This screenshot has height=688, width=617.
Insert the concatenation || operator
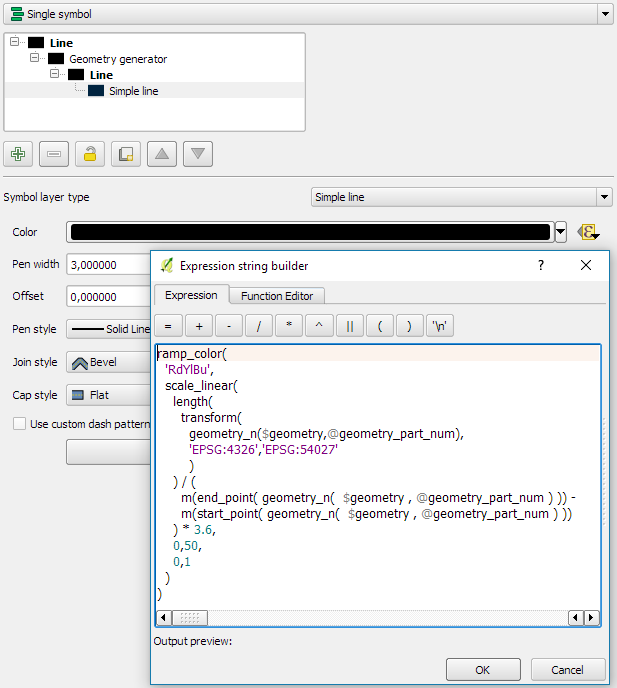pyautogui.click(x=349, y=326)
